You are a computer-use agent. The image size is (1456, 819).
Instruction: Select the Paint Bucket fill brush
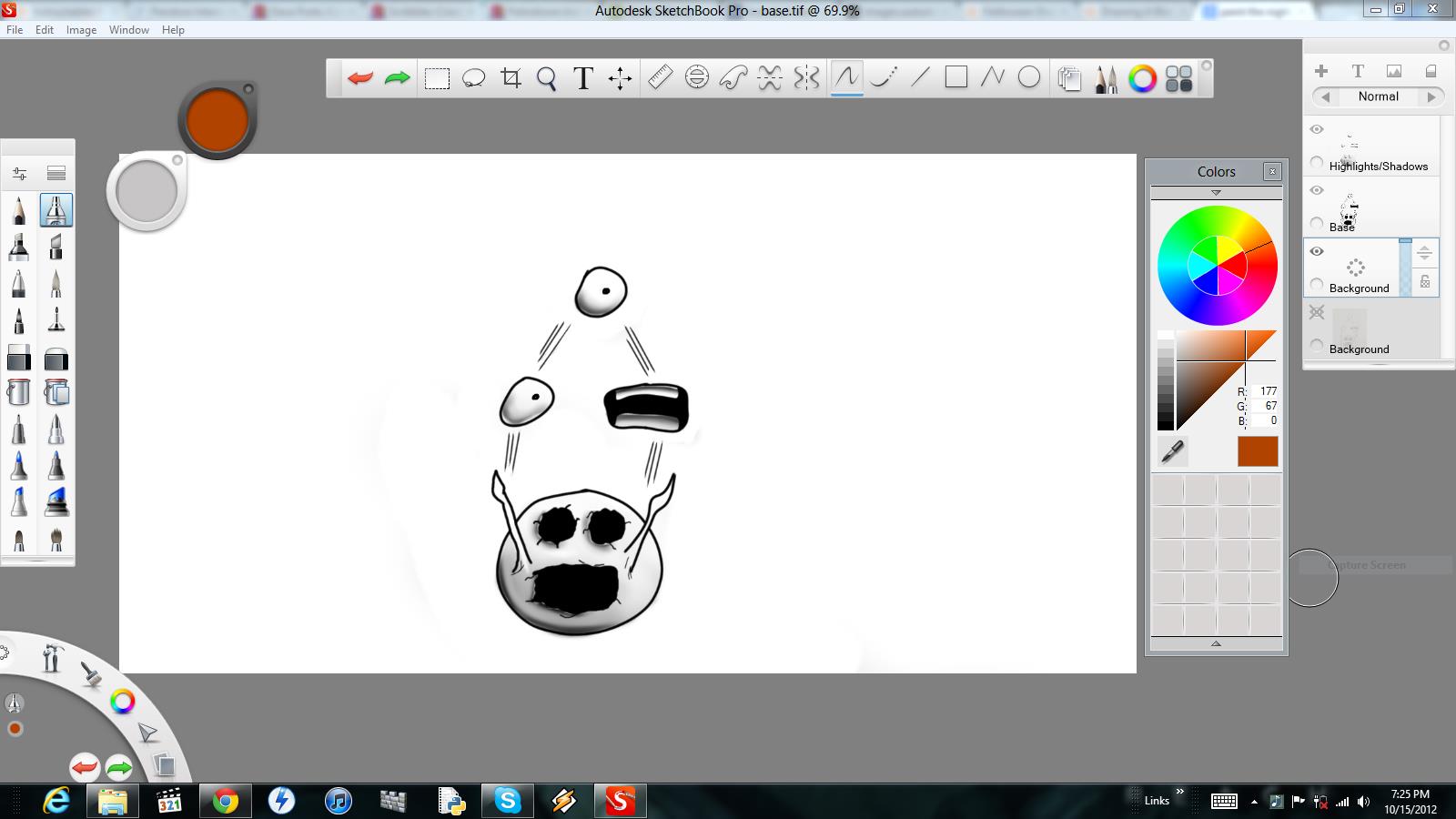[19, 392]
